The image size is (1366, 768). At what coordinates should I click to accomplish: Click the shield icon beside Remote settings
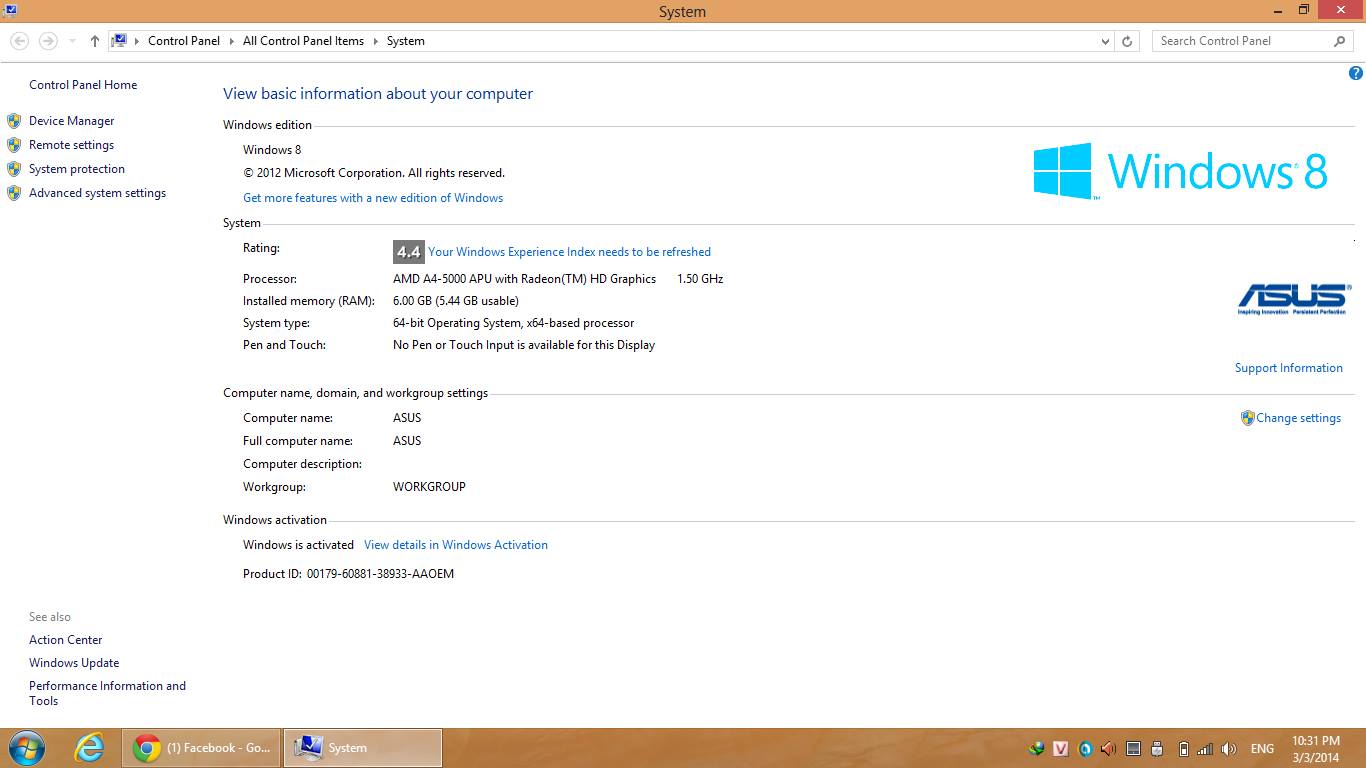14,145
